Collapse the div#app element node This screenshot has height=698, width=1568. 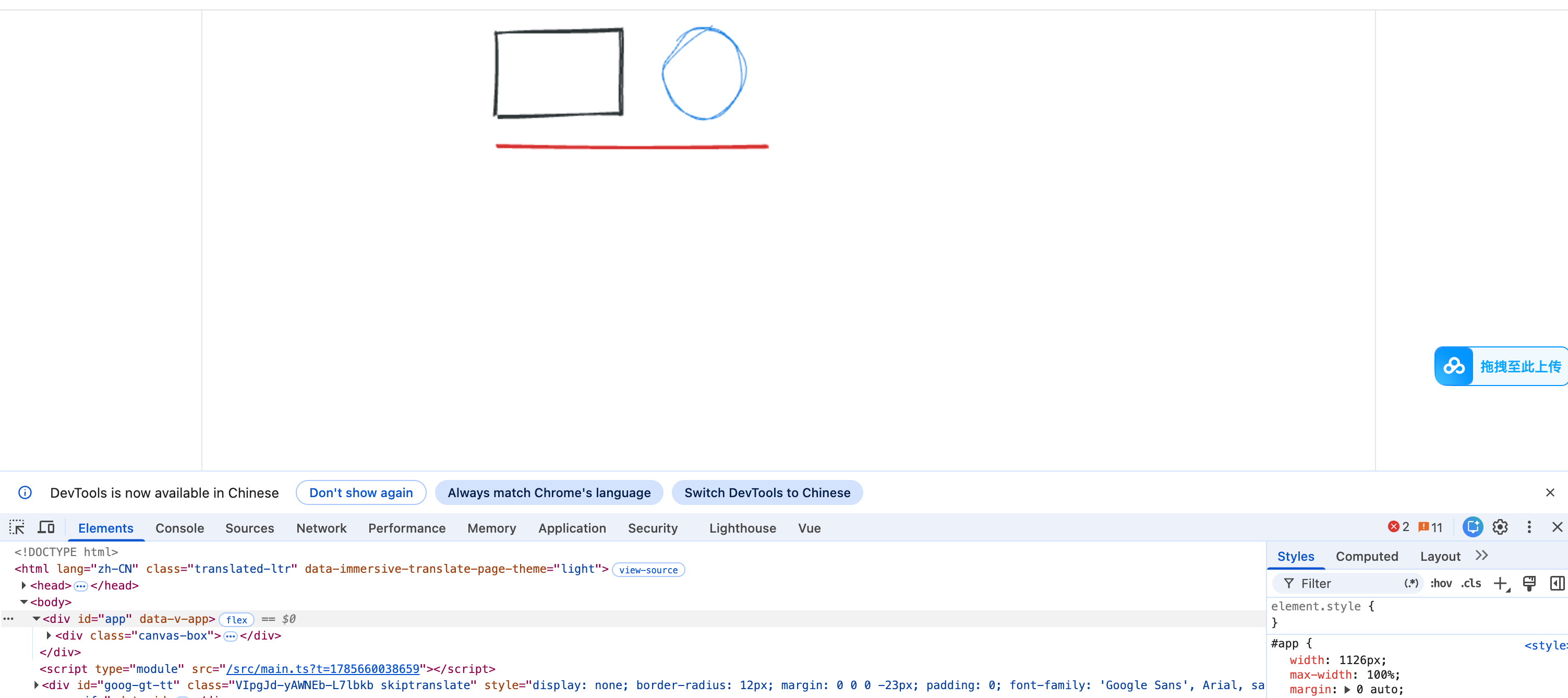pos(36,619)
